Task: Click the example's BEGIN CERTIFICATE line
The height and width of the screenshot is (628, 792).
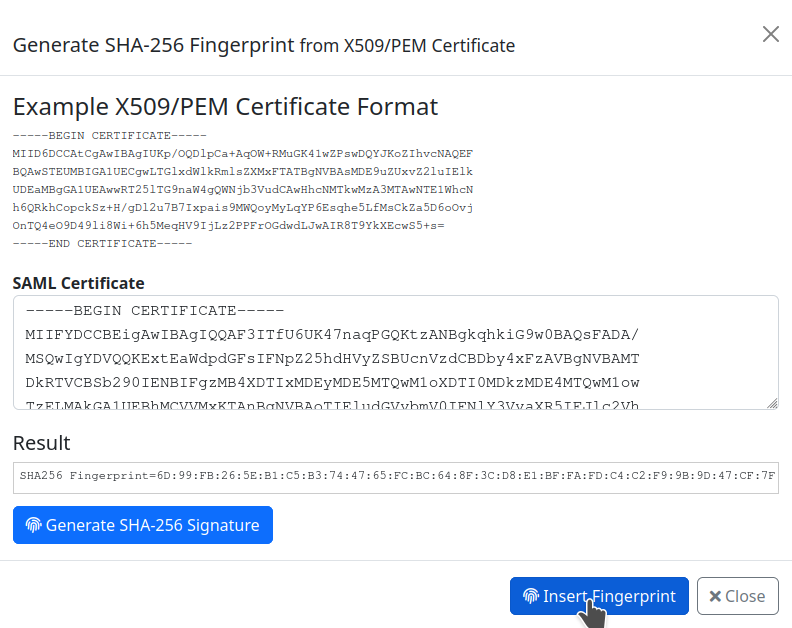Action: (x=109, y=135)
